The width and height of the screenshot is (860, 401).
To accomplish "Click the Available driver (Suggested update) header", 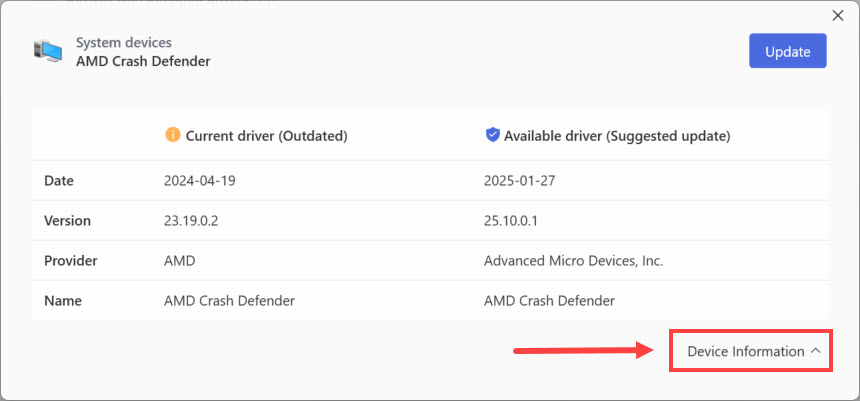I will (617, 135).
